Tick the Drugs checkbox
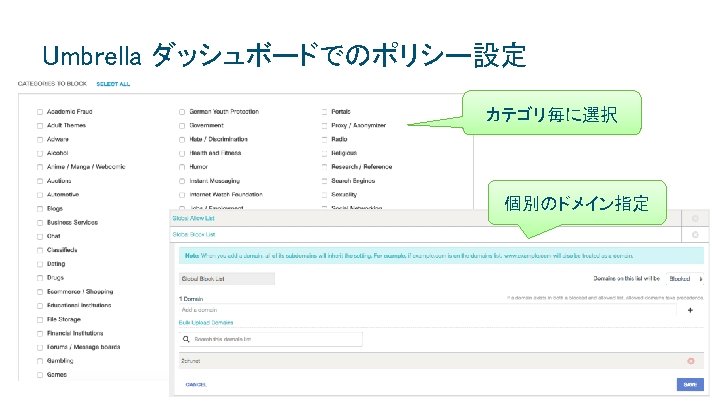 pos(40,278)
